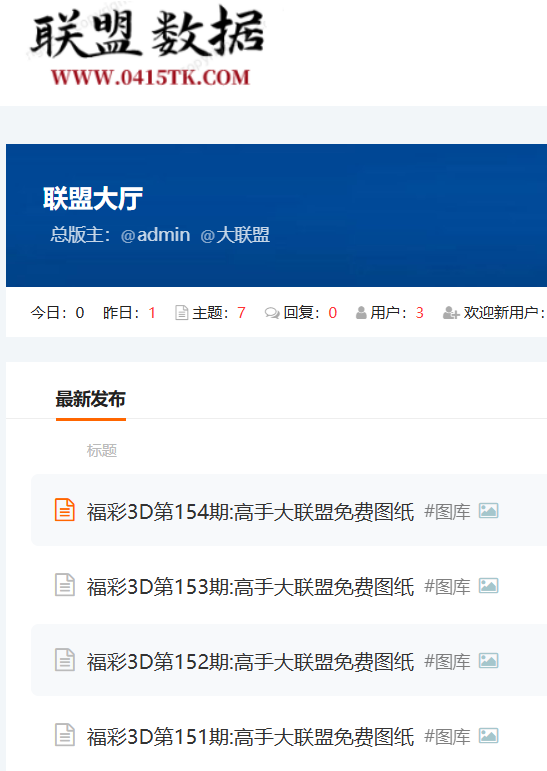Click the document icon beside 第151期 post
547x771 pixels.
pyautogui.click(x=64, y=735)
